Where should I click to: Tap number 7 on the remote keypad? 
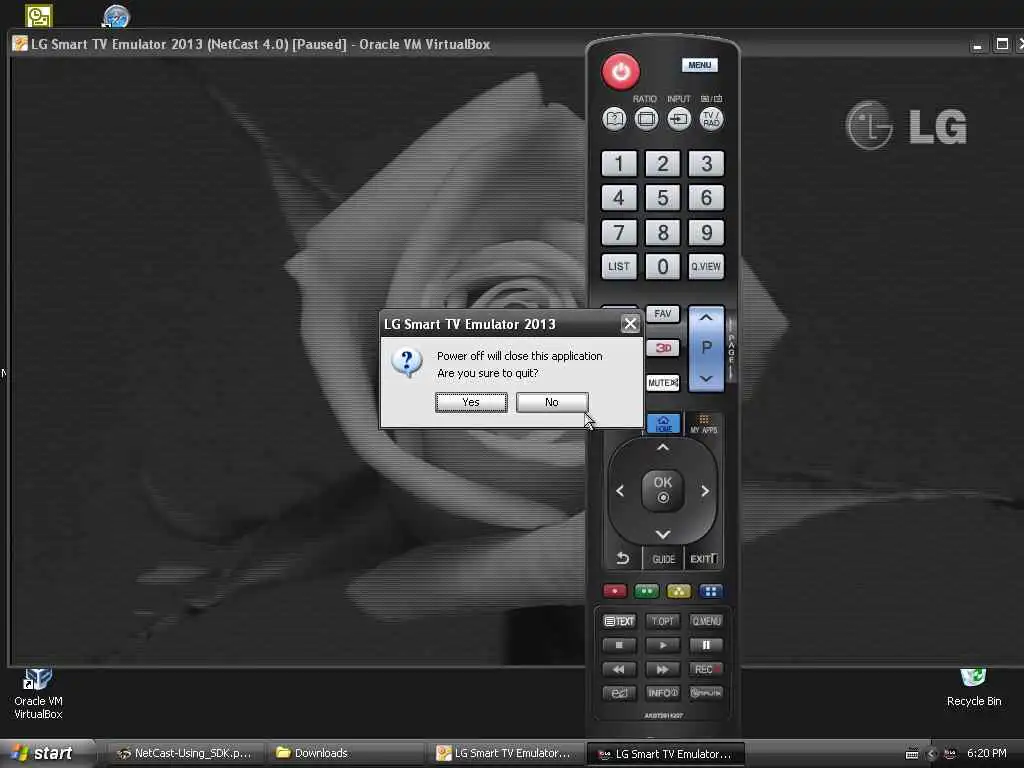pyautogui.click(x=618, y=232)
